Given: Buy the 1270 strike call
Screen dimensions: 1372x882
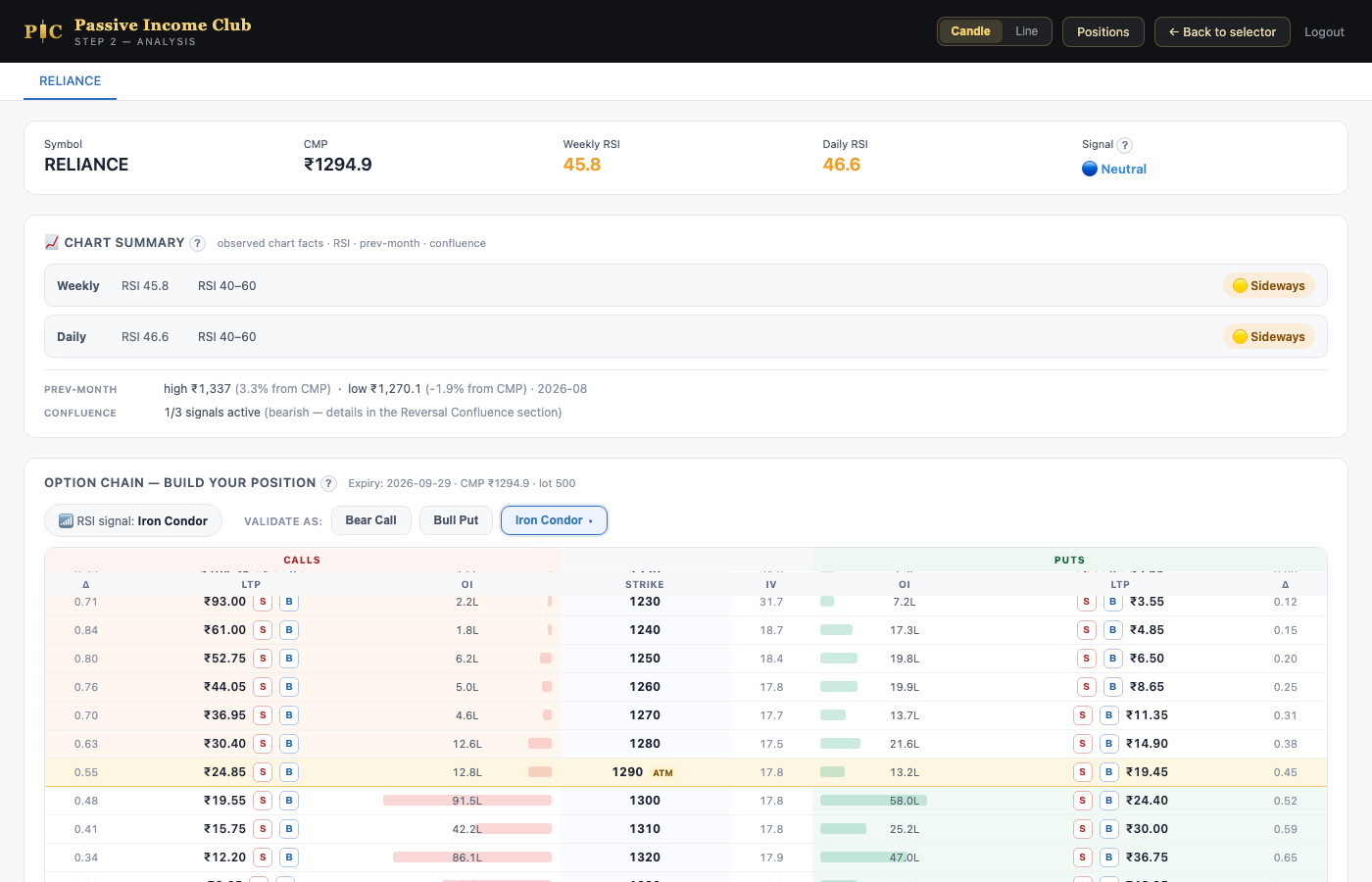Looking at the screenshot, I should coord(289,715).
